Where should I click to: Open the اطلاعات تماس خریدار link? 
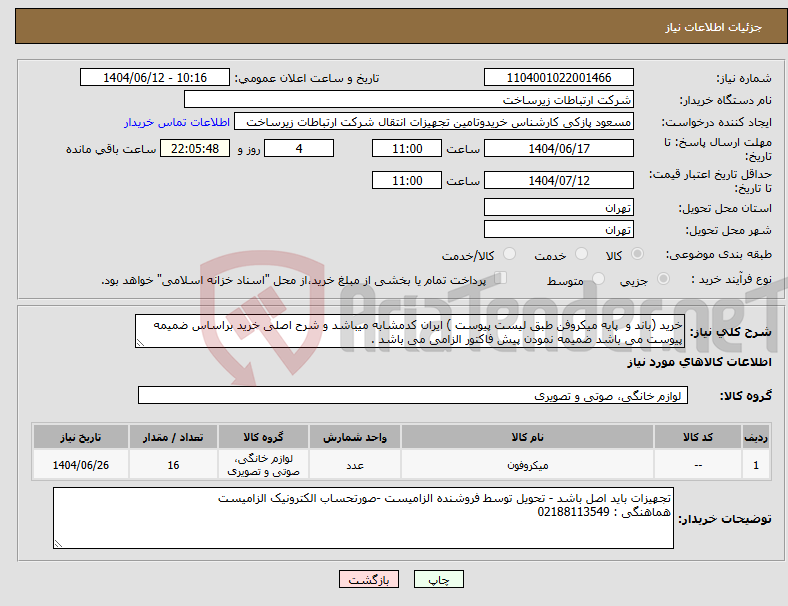pyautogui.click(x=177, y=122)
